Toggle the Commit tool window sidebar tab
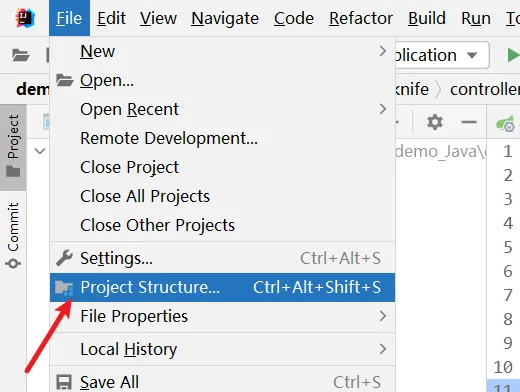 pos(13,235)
